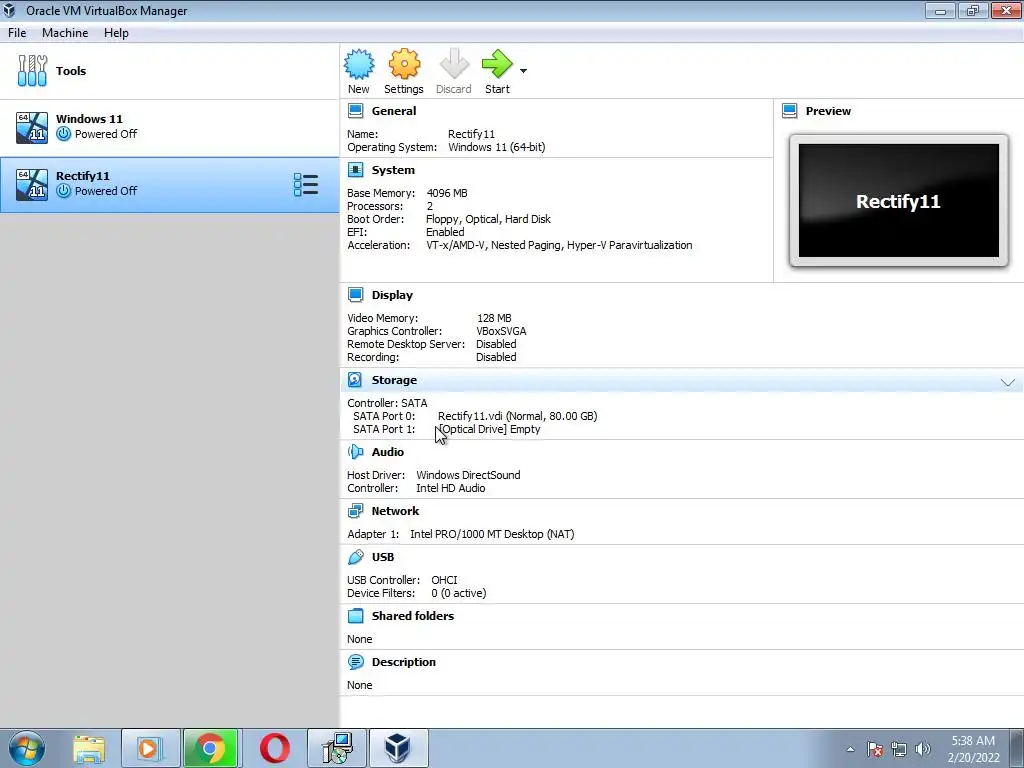
Task: Select the Rectify11 VM icon in list
Action: tap(32, 184)
